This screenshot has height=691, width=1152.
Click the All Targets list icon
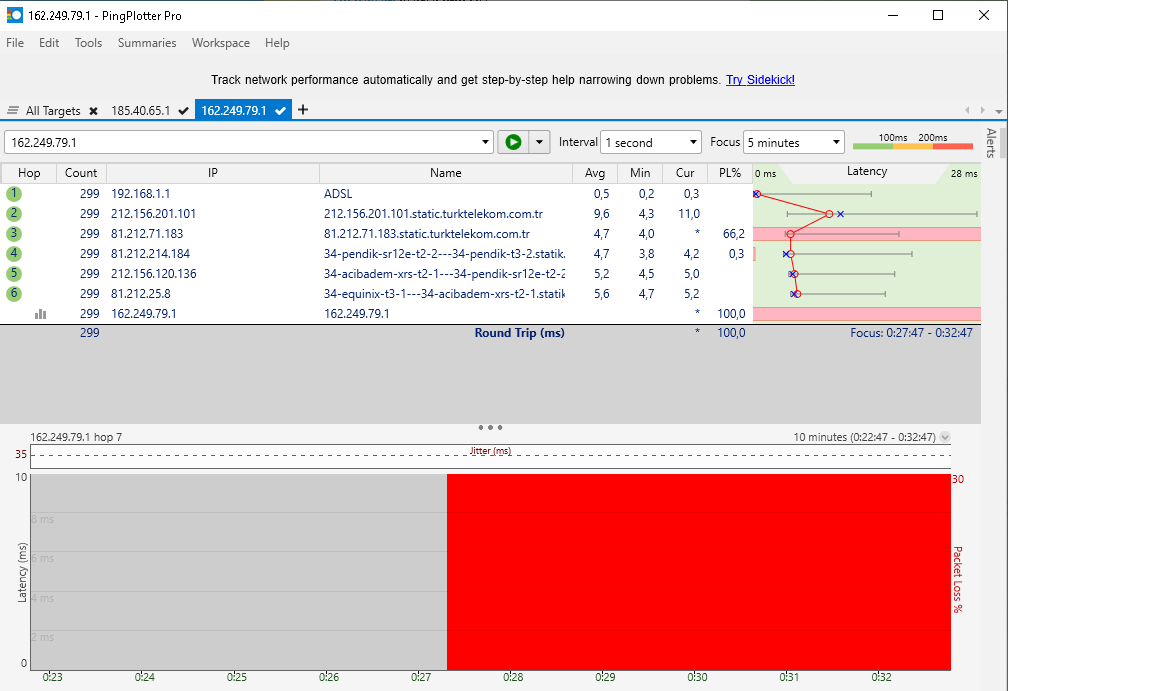(x=12, y=111)
